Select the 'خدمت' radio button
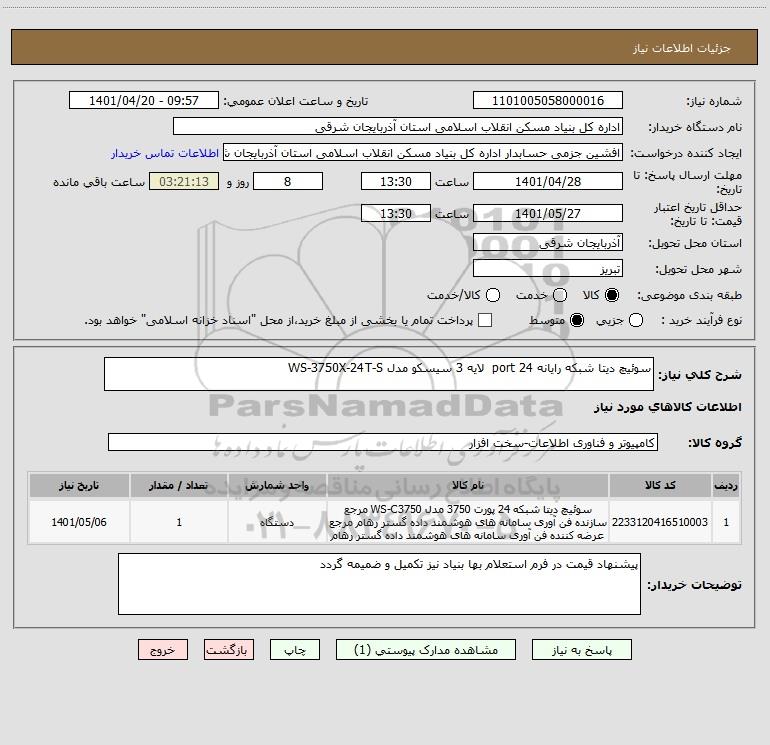This screenshot has width=770, height=745. tap(560, 295)
